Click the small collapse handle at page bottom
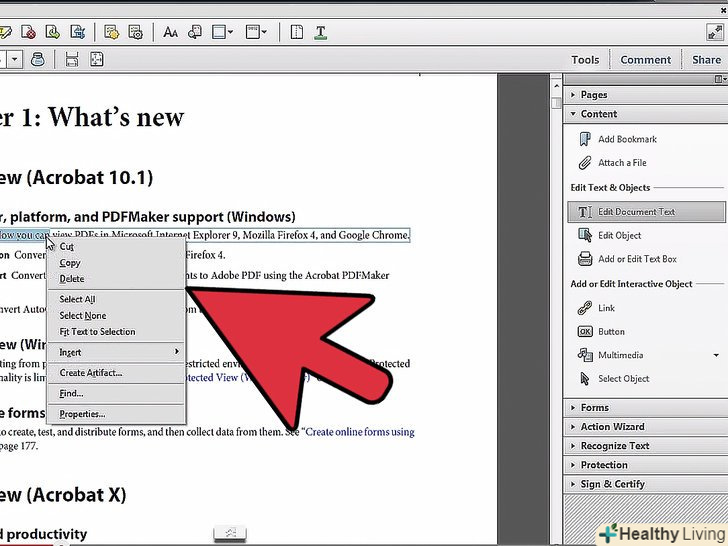The width and height of the screenshot is (728, 546). click(x=230, y=533)
